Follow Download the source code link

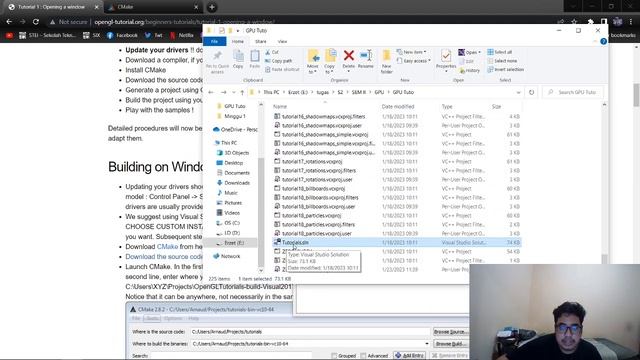tap(164, 256)
